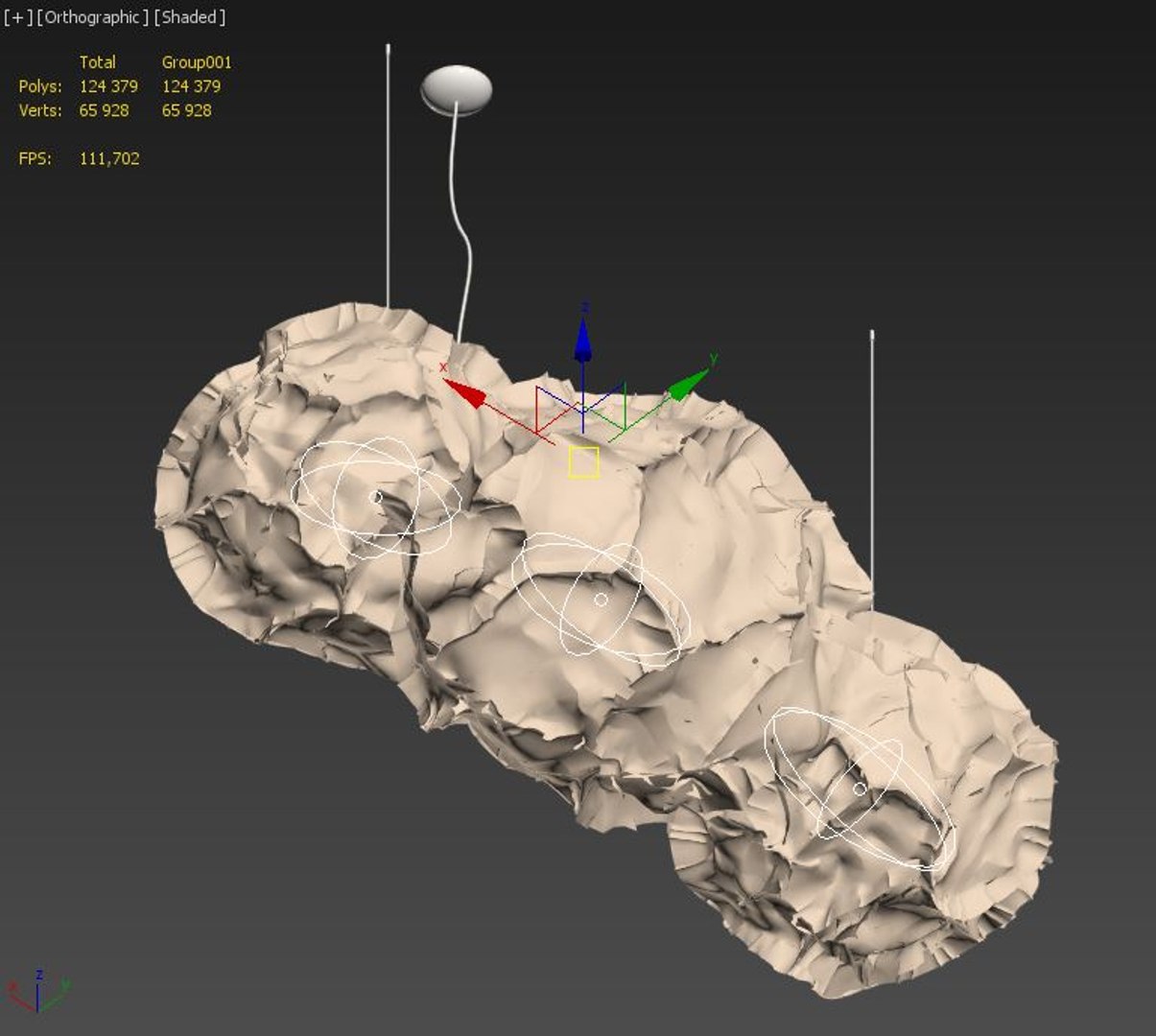
Task: Click the red X axis arrow of the gizmo
Action: pyautogui.click(x=465, y=392)
